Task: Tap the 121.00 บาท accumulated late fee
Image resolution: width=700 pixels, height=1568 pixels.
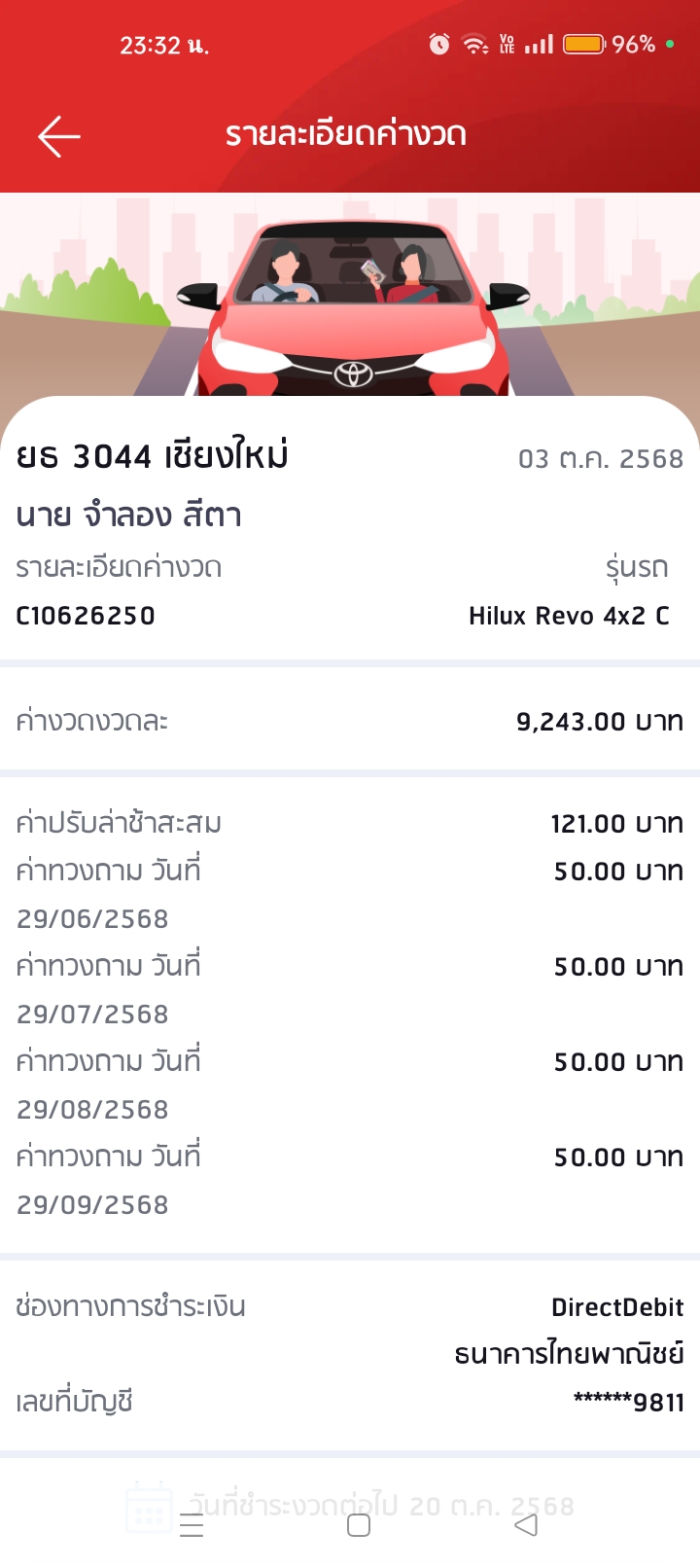Action: pyautogui.click(x=616, y=824)
